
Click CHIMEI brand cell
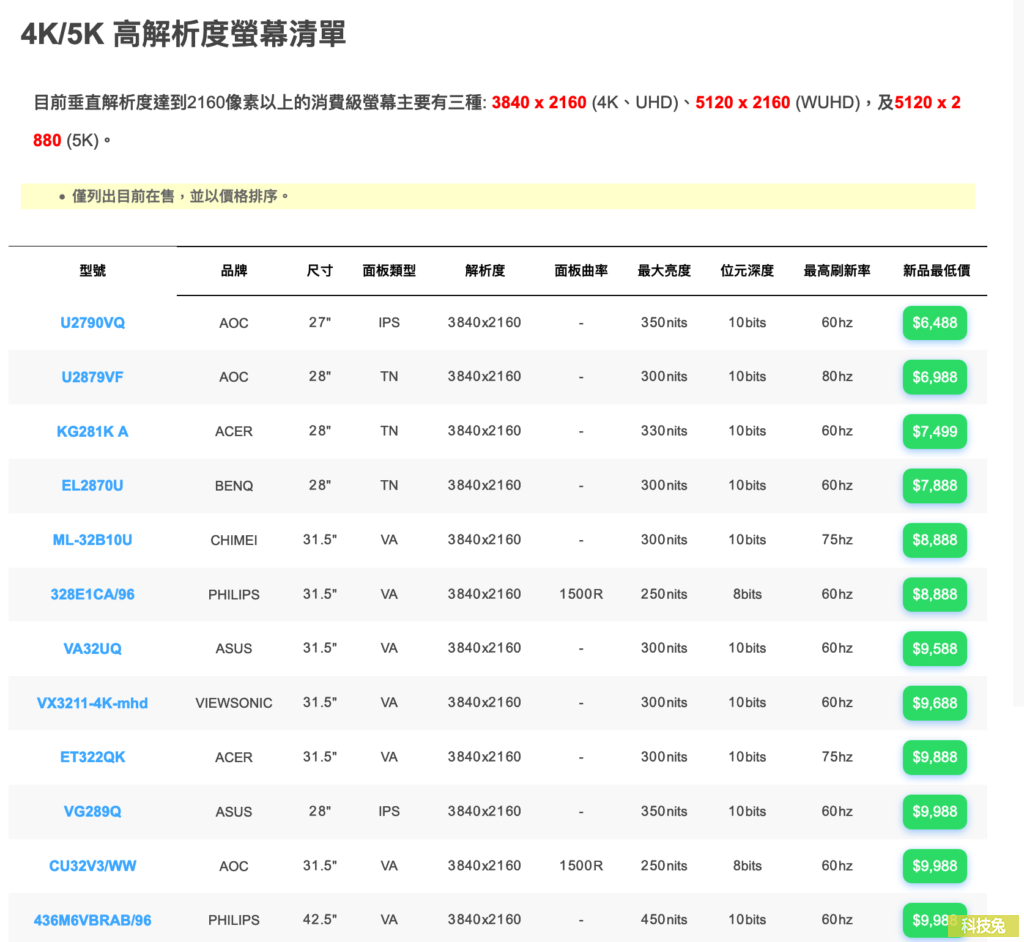click(x=234, y=540)
